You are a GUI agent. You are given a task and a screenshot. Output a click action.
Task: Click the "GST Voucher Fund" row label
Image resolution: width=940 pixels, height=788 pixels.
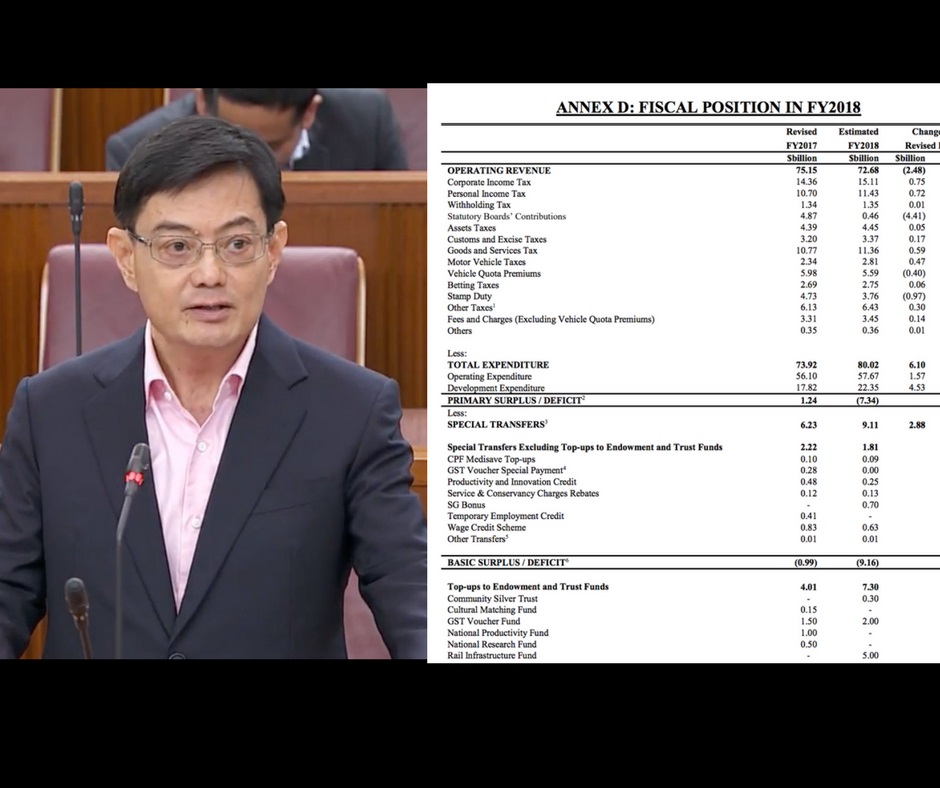[x=484, y=621]
